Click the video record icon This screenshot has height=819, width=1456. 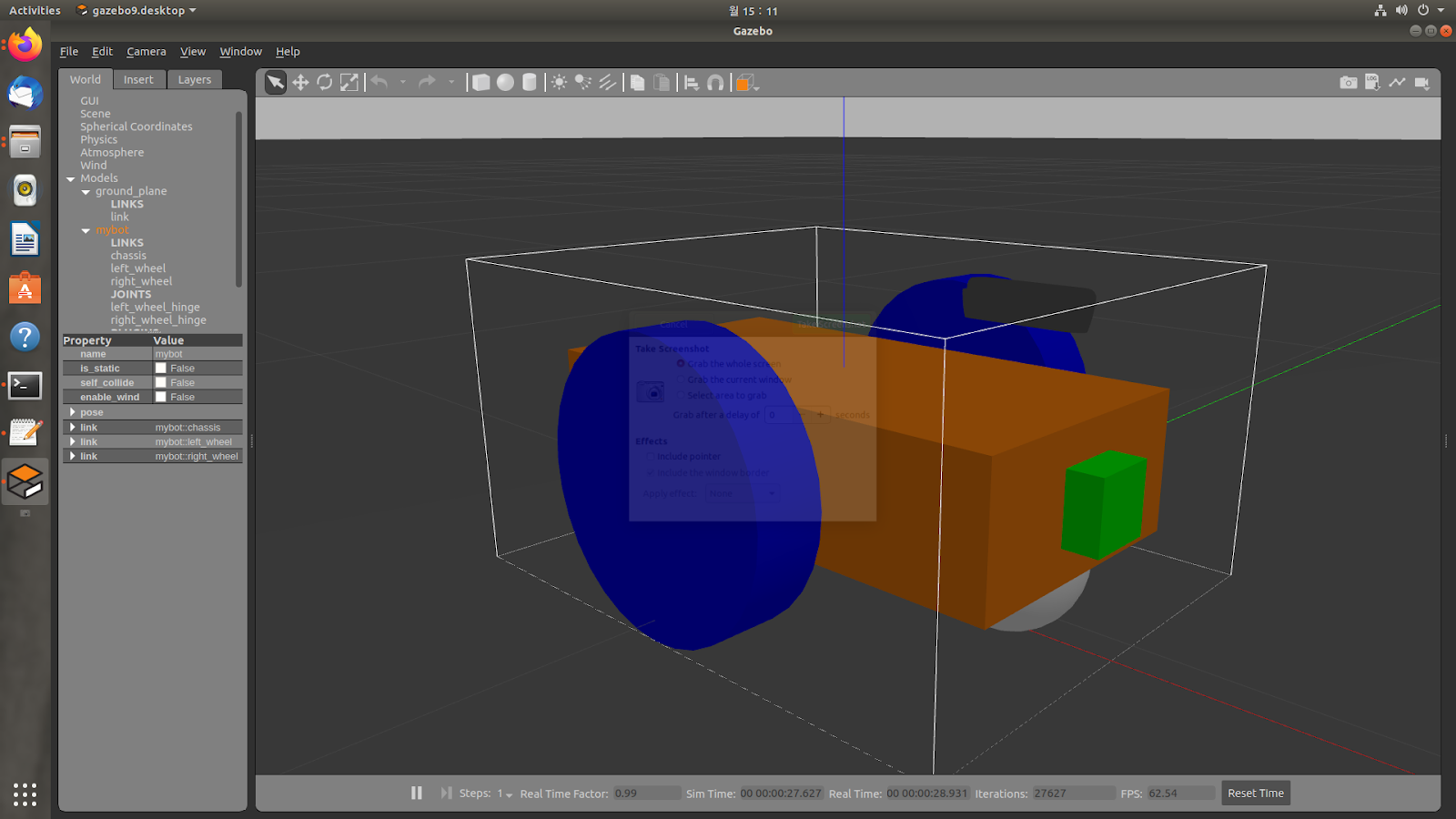1421,83
